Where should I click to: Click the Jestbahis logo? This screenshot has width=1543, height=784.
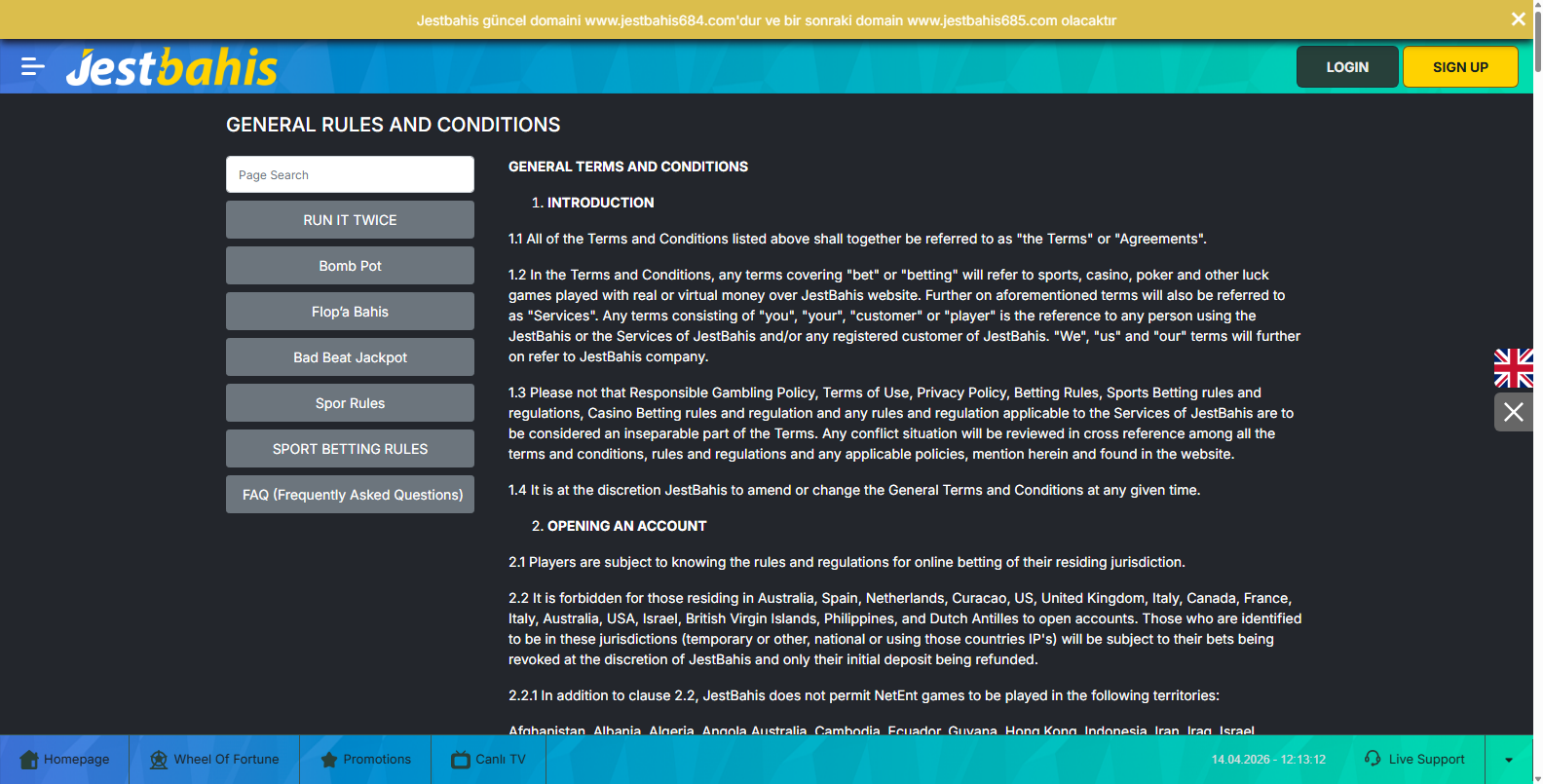click(171, 67)
